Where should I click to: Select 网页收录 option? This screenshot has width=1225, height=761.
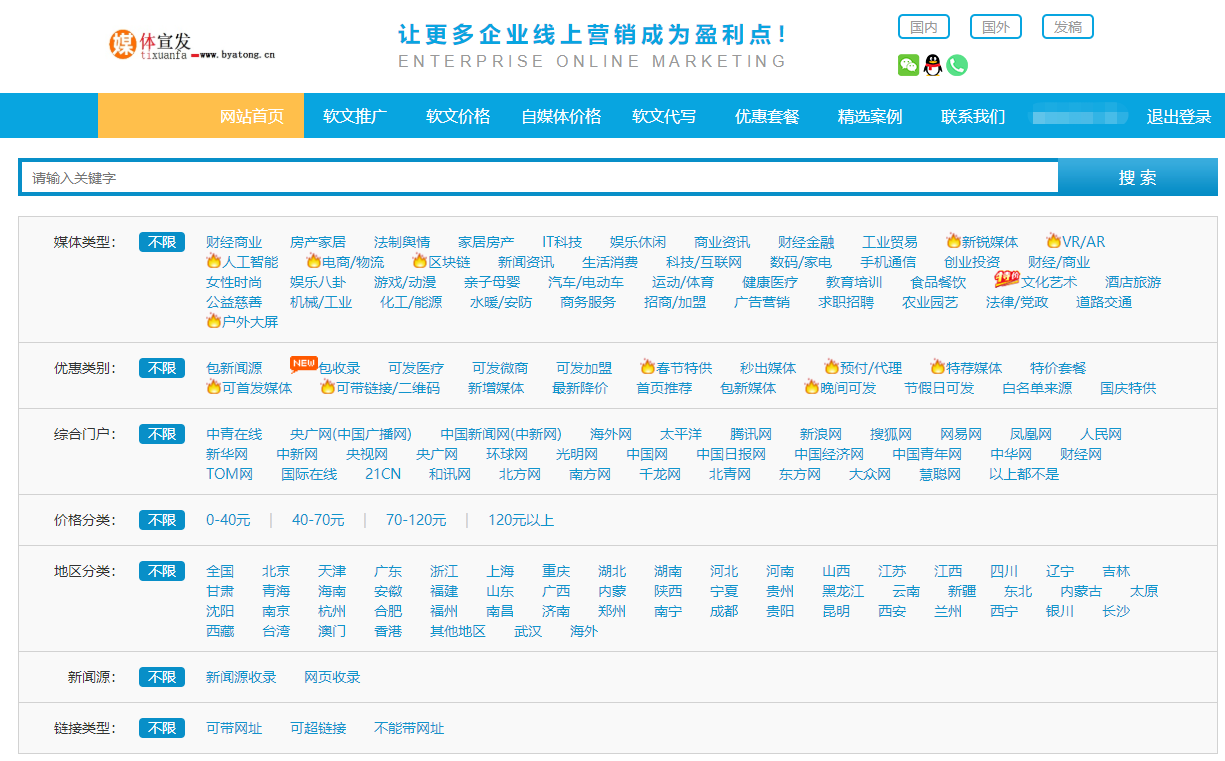332,677
